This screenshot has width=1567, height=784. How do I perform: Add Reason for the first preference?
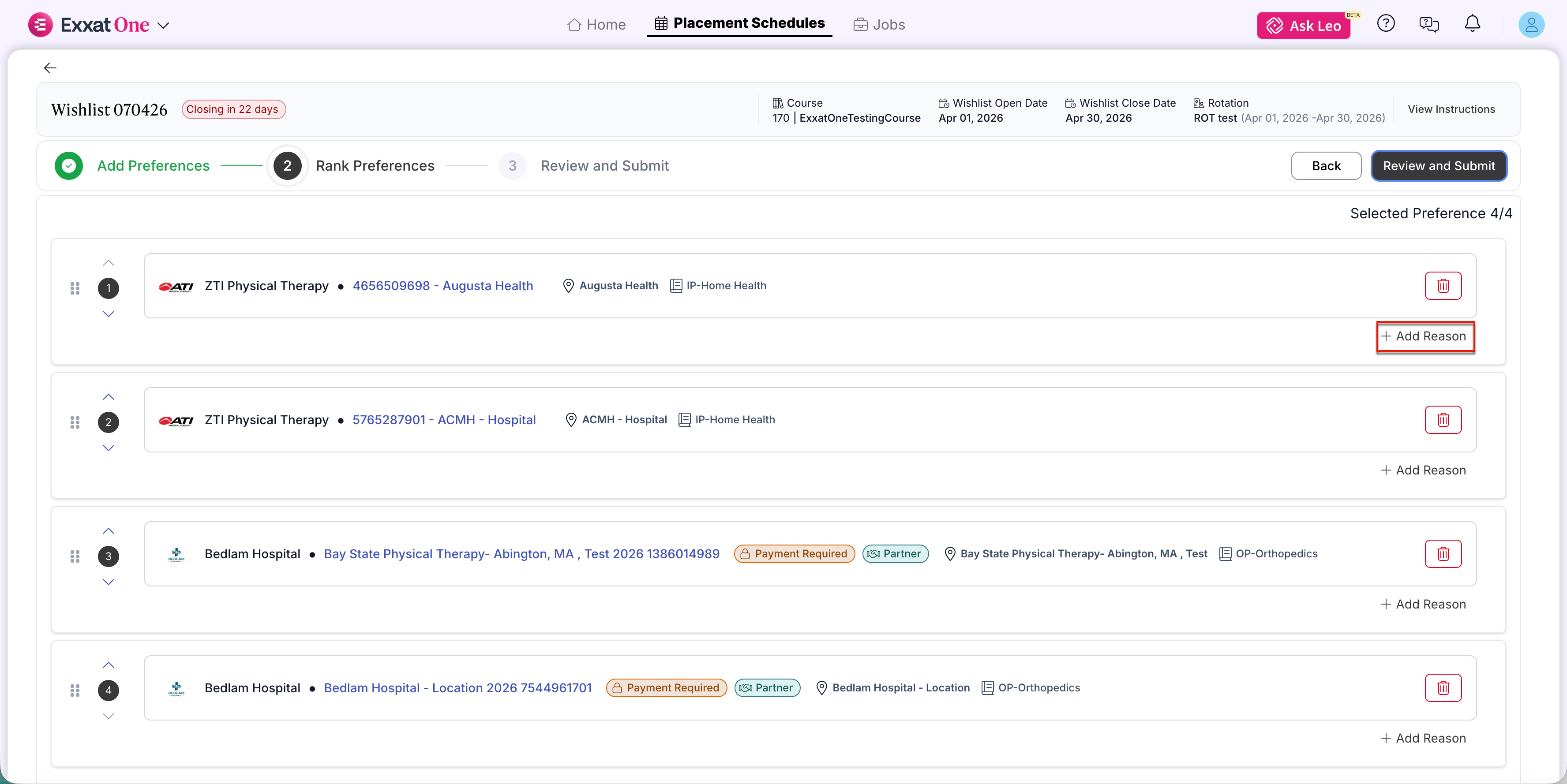1424,336
